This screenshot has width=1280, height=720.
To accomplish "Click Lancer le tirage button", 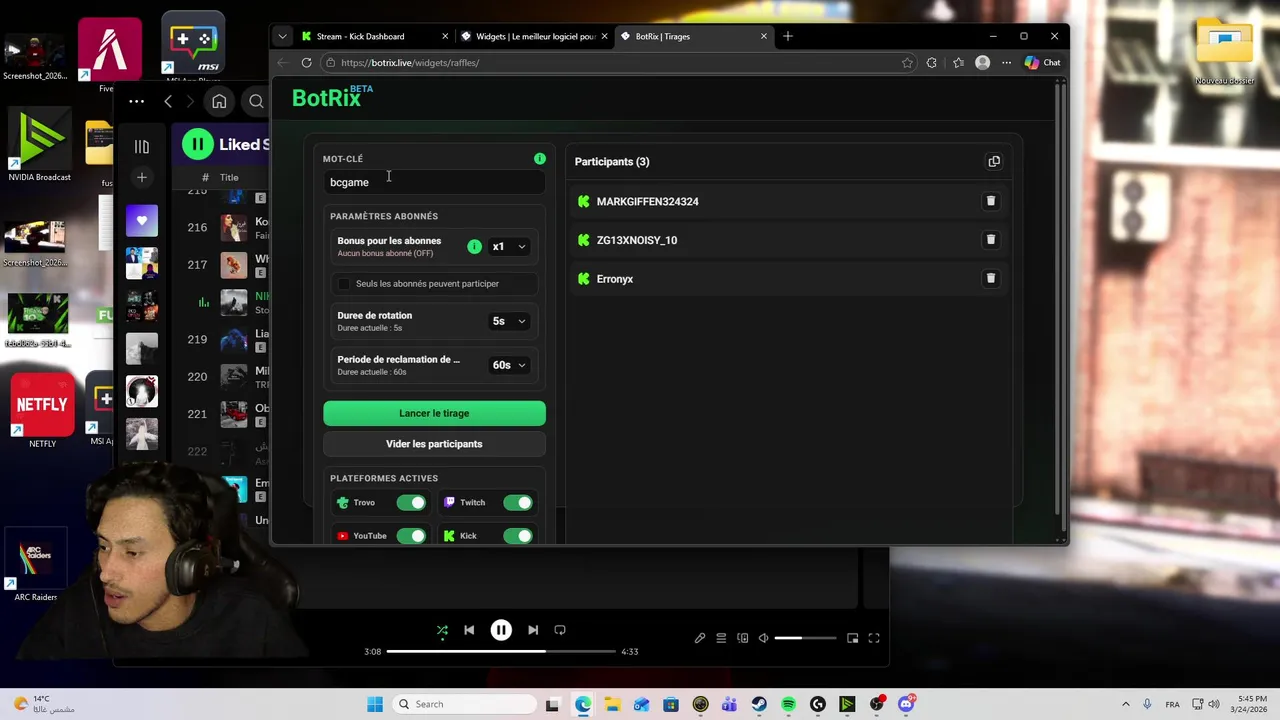I will tap(434, 413).
